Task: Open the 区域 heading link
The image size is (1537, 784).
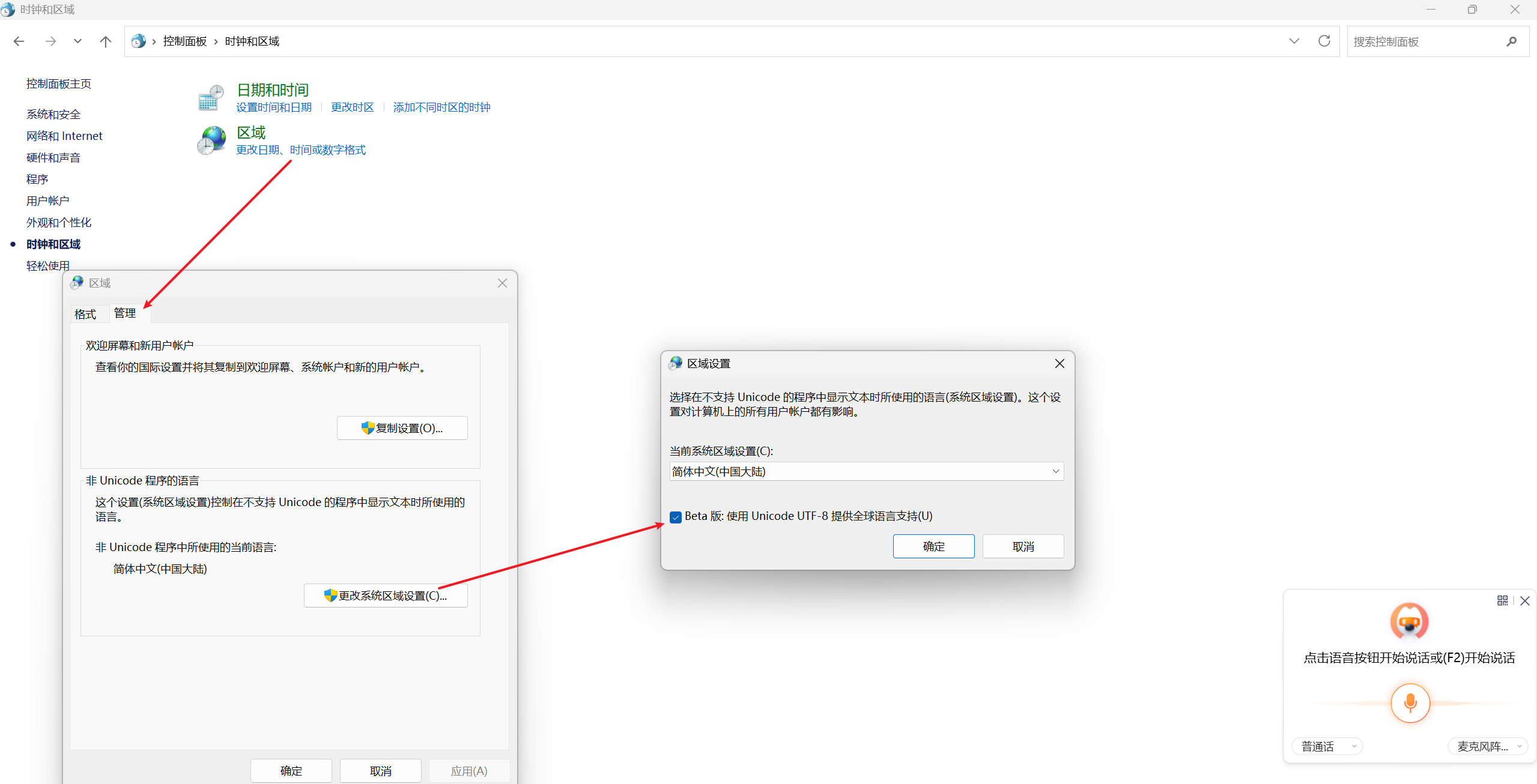Action: point(251,133)
